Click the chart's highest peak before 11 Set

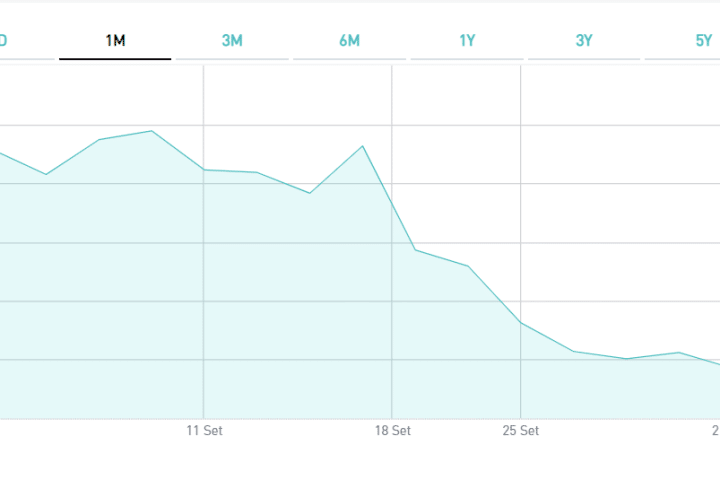point(151,131)
